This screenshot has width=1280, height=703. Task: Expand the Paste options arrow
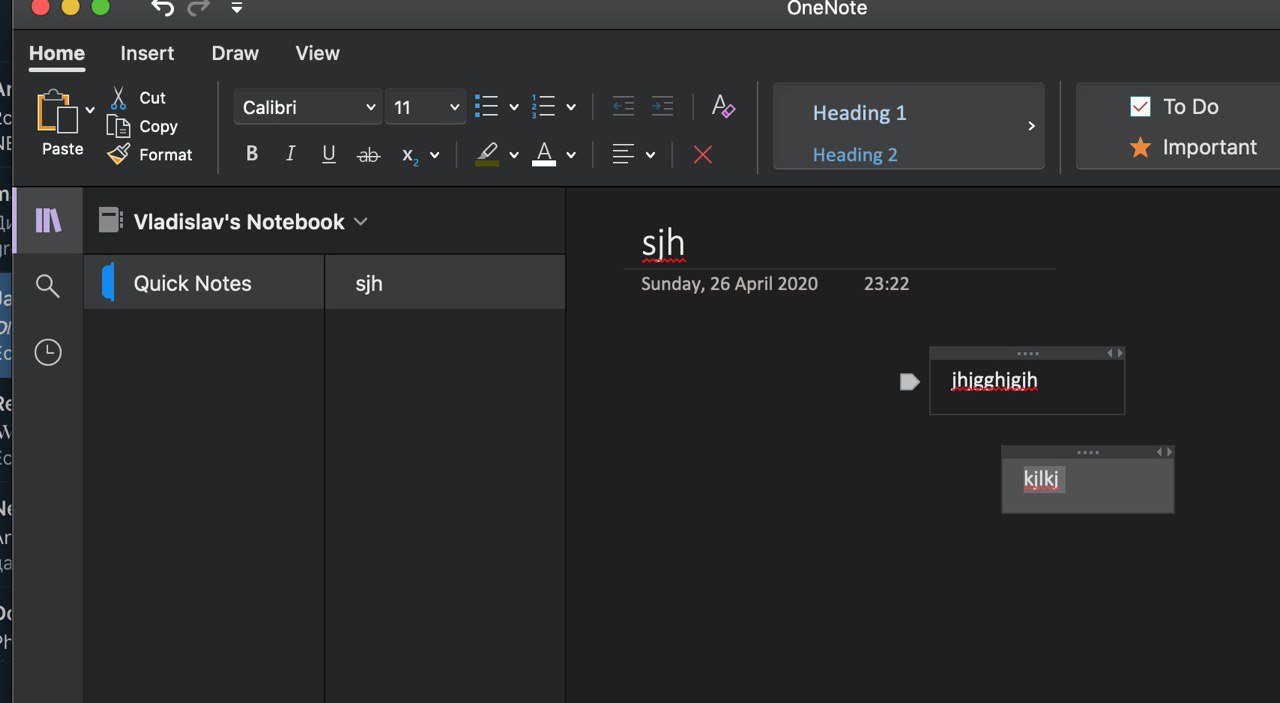click(x=90, y=110)
